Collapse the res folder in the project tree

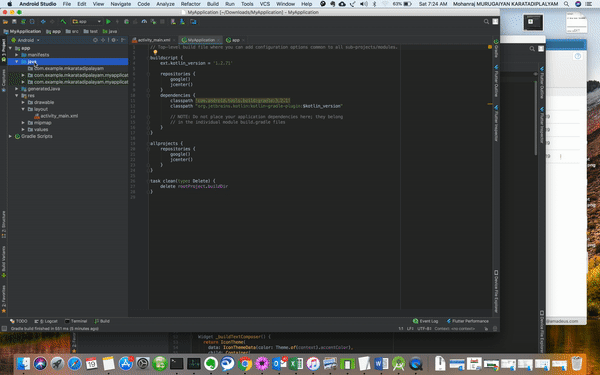17,96
